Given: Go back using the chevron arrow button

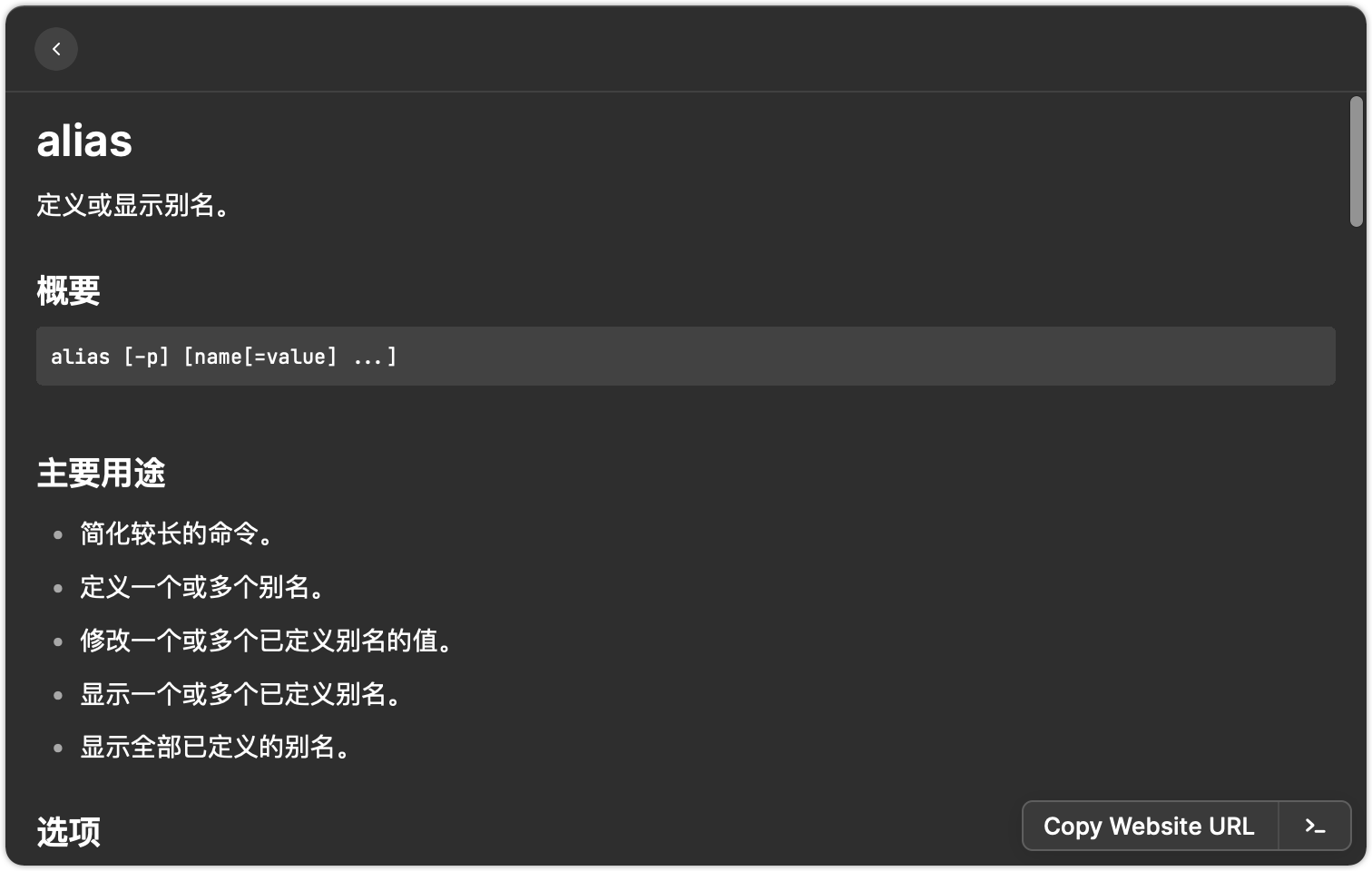Looking at the screenshot, I should click(x=56, y=49).
